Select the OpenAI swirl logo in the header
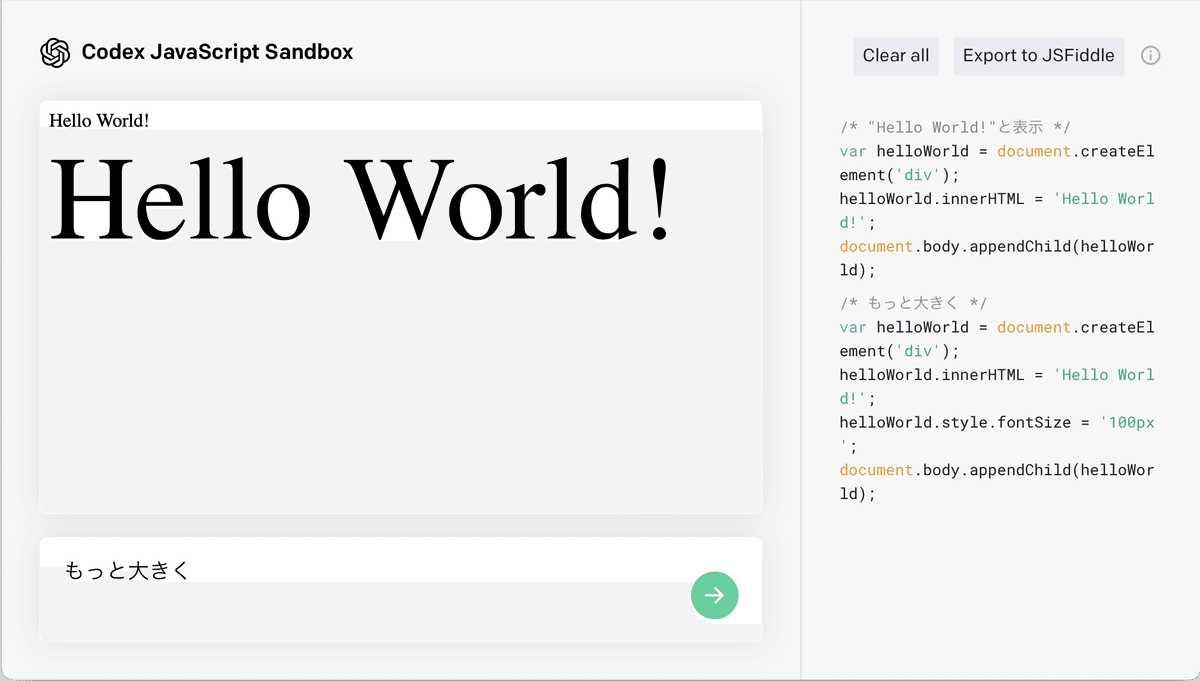Screen dimensions: 1200x681 pos(55,52)
